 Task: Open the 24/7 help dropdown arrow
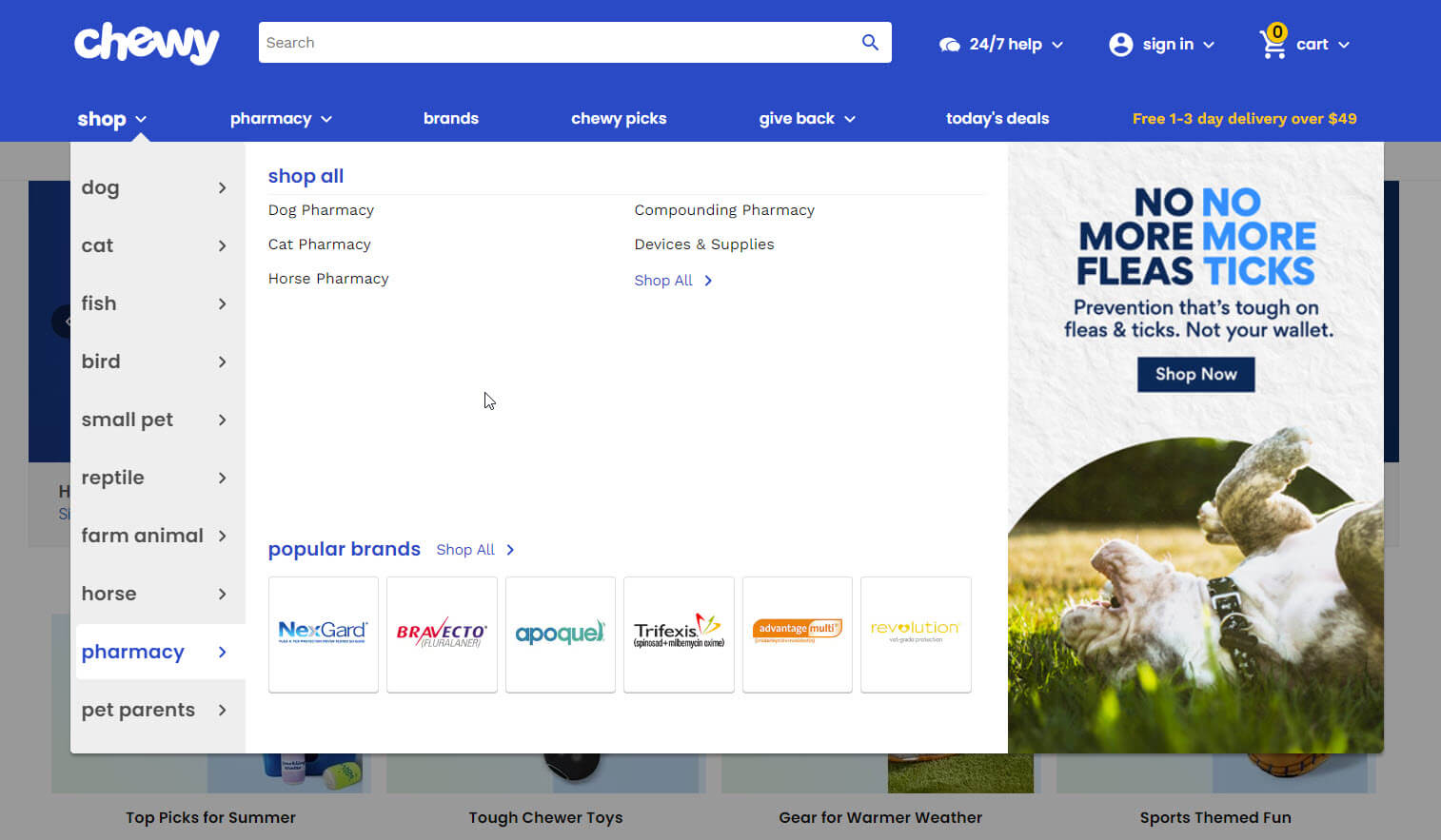[1057, 45]
